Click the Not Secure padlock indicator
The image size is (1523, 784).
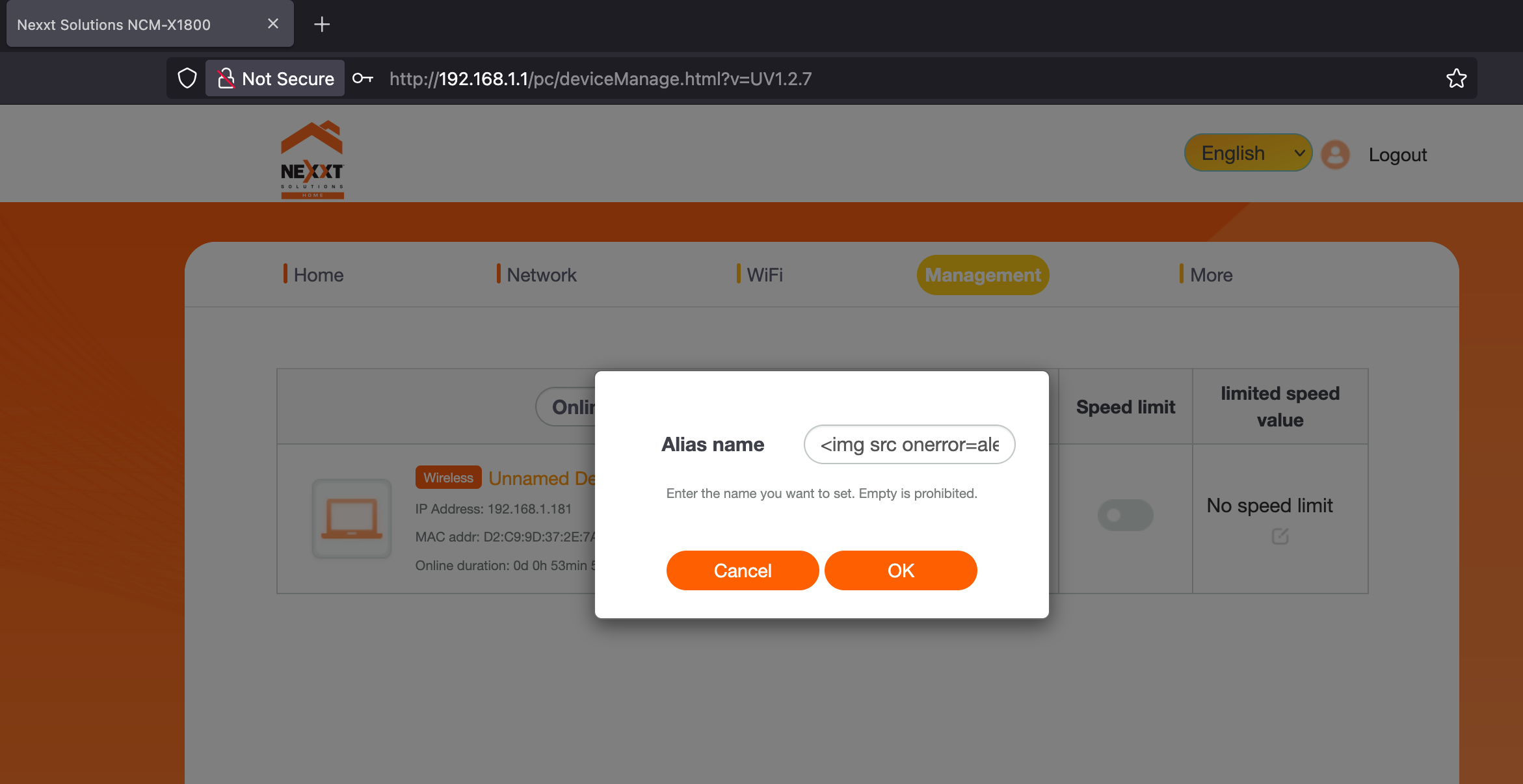275,79
